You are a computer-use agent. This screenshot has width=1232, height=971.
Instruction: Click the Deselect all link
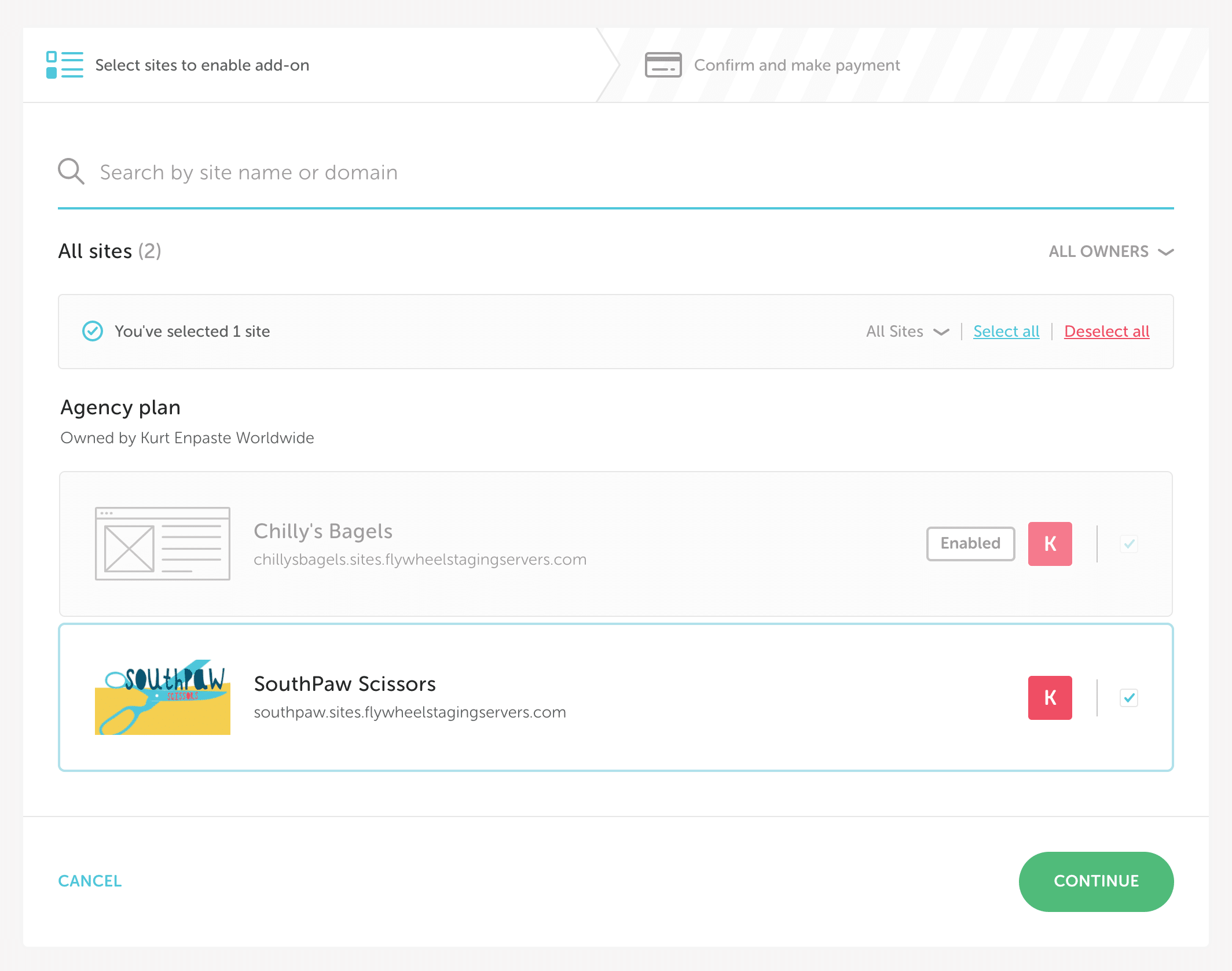(x=1106, y=332)
